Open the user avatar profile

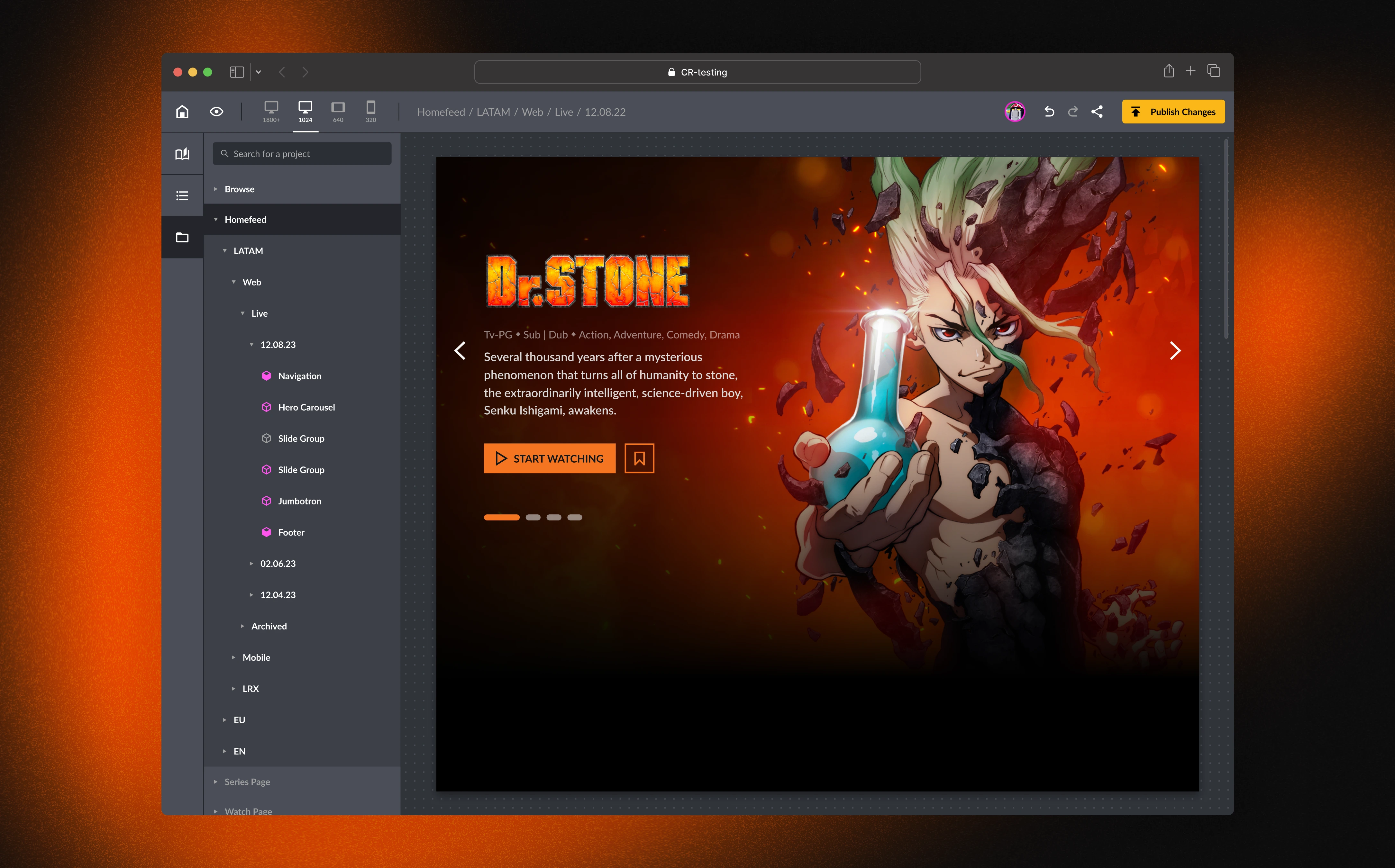[x=1015, y=111]
